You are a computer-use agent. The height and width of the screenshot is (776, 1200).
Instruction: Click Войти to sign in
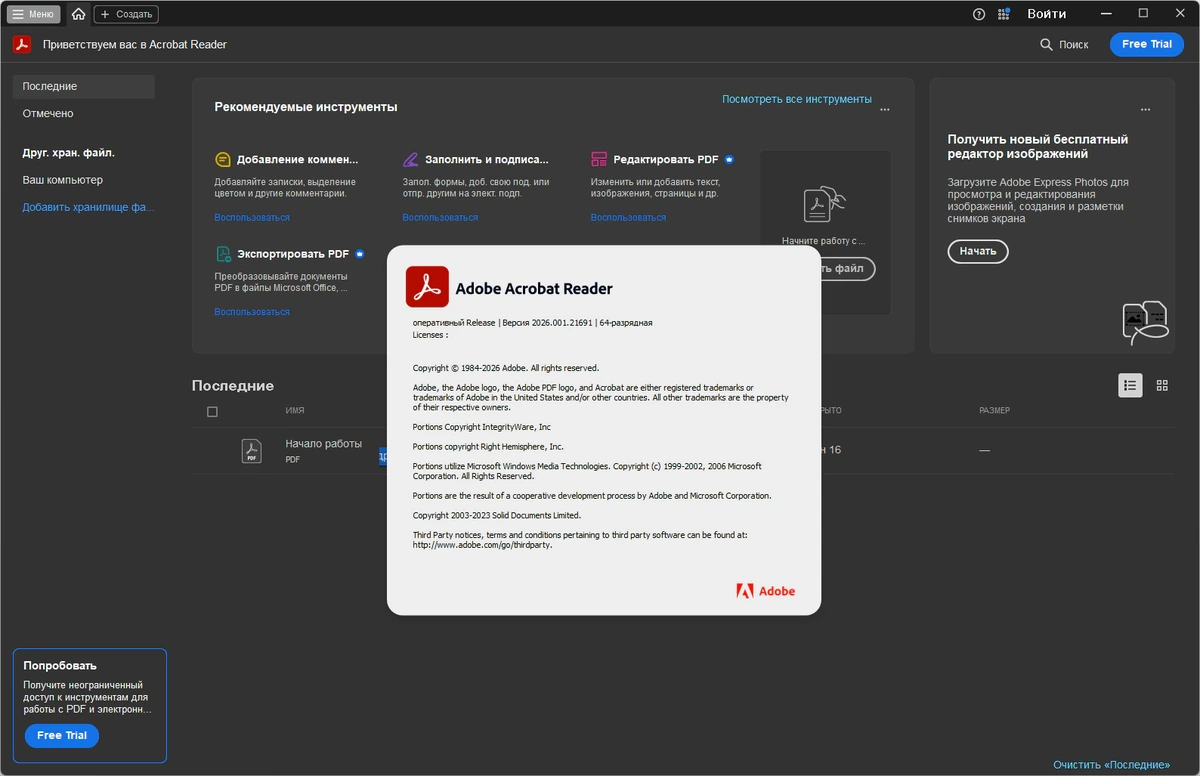tap(1046, 14)
